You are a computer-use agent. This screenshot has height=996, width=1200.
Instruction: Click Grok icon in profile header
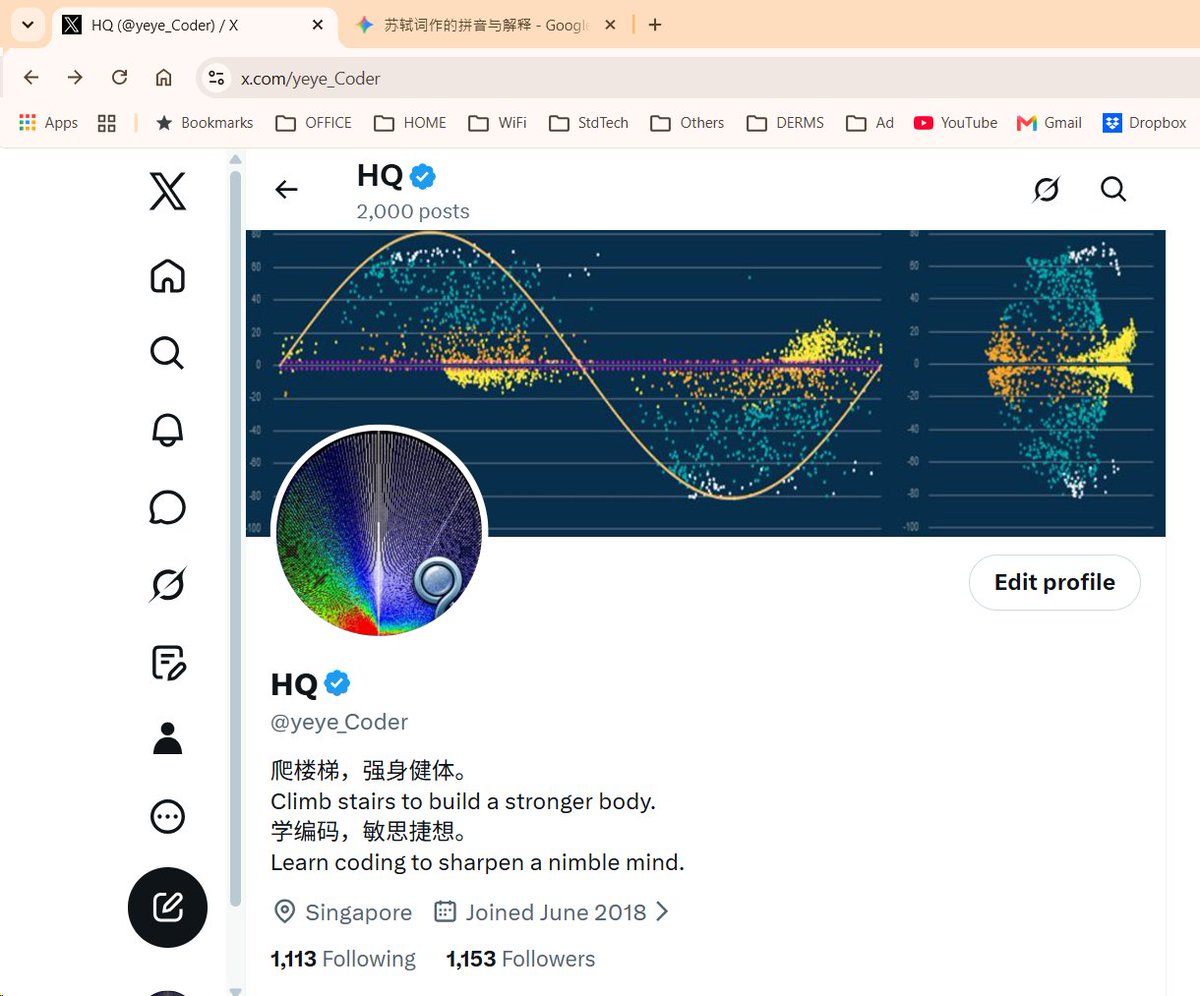1046,189
